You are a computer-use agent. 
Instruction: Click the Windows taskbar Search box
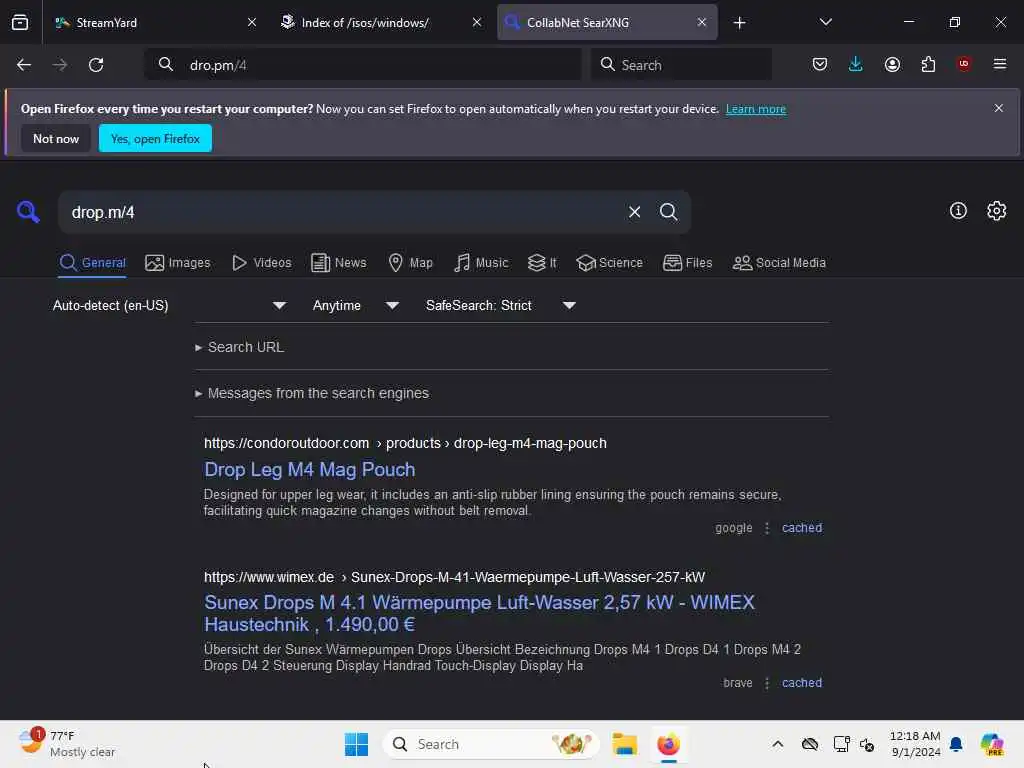click(x=490, y=744)
